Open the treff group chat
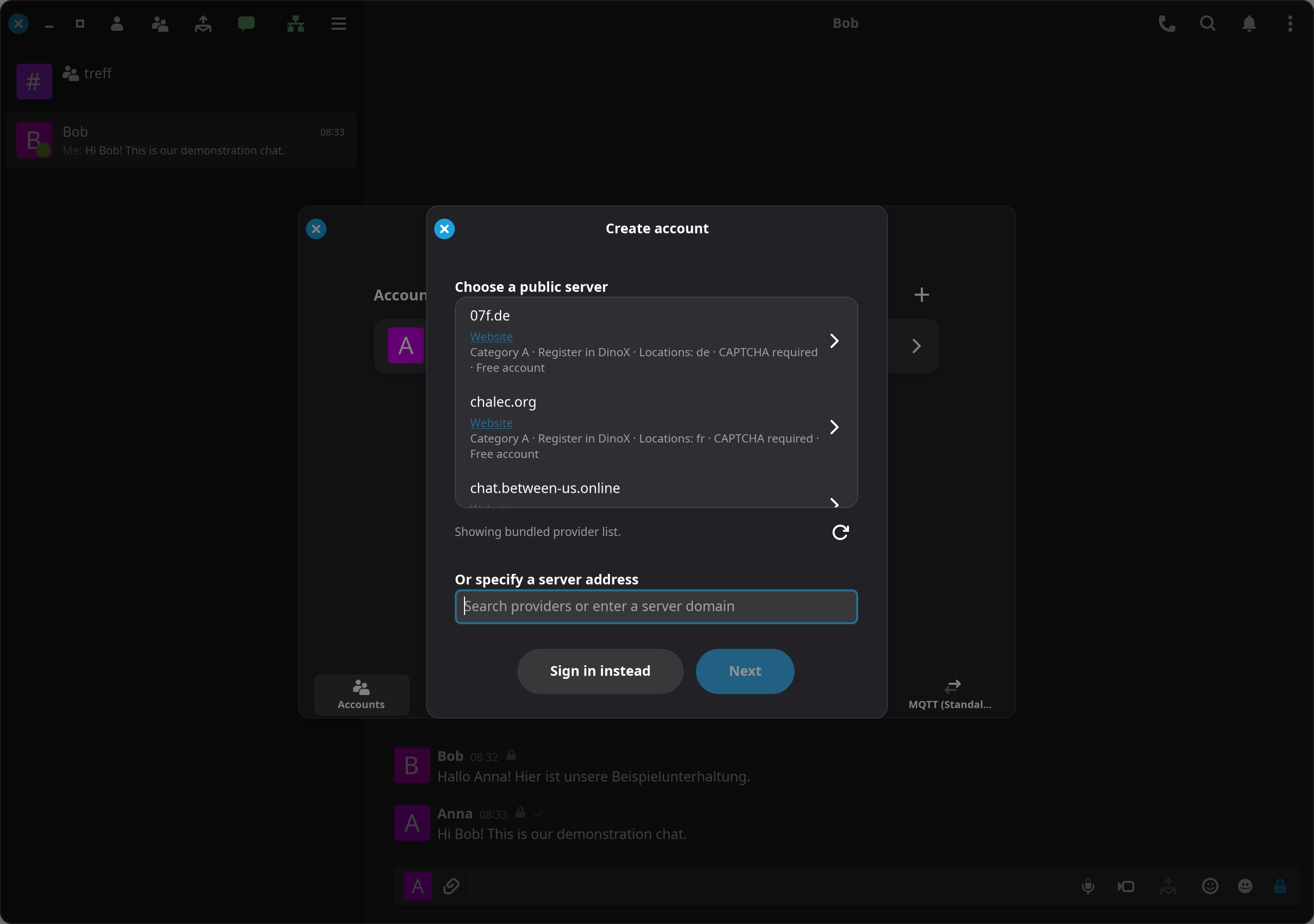The image size is (1314, 924). pyautogui.click(x=182, y=81)
